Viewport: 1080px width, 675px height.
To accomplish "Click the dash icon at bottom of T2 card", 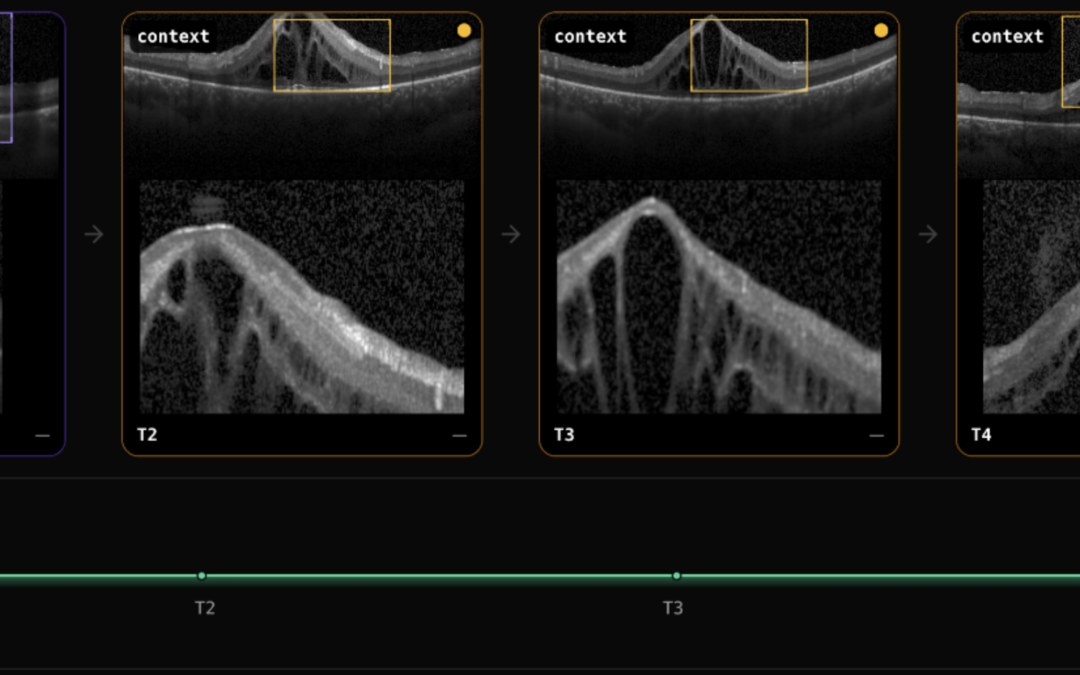I will coord(459,435).
